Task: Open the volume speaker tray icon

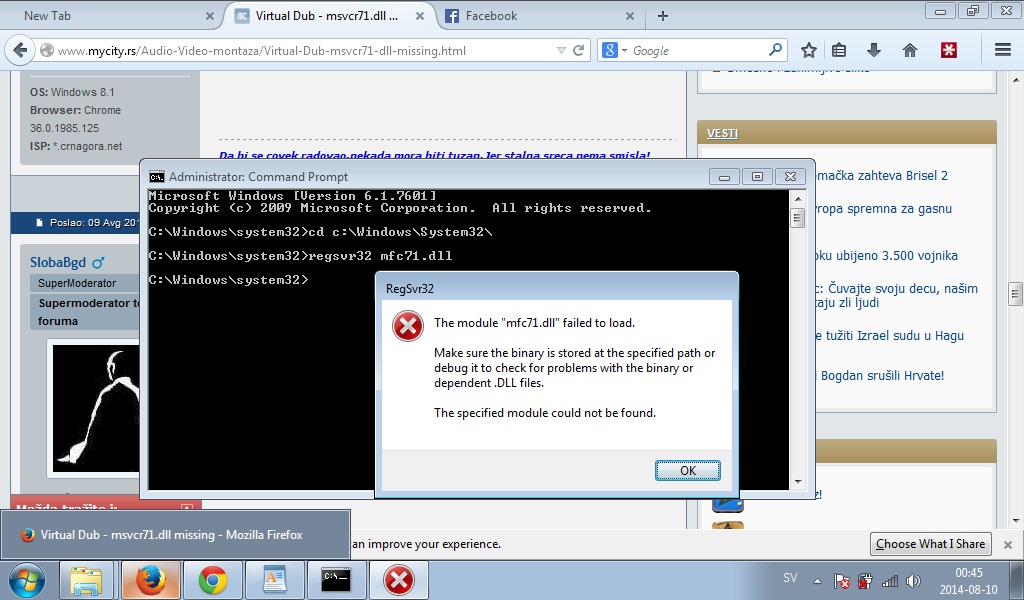Action: click(x=914, y=580)
